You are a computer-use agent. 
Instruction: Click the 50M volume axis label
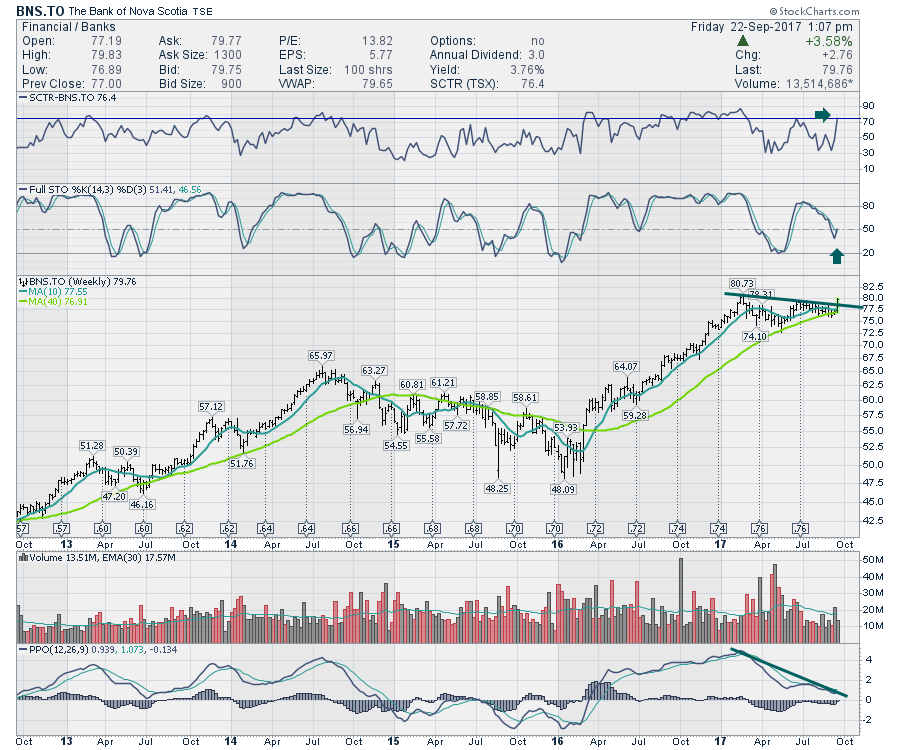(872, 559)
